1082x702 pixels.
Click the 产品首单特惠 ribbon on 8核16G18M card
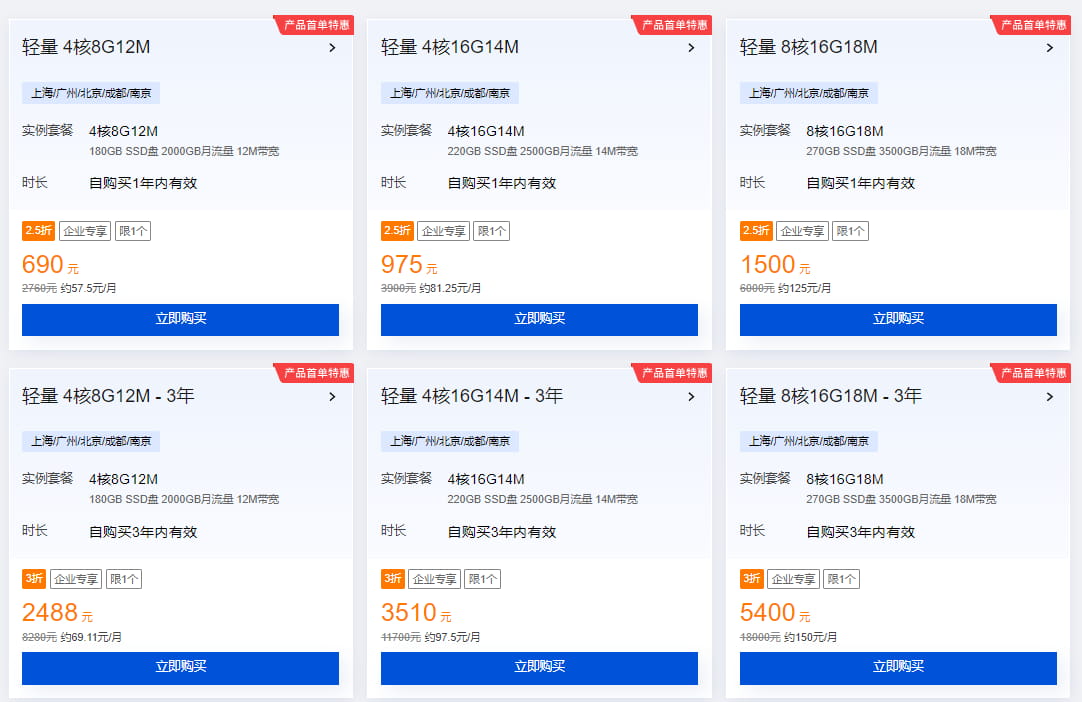(x=1032, y=25)
